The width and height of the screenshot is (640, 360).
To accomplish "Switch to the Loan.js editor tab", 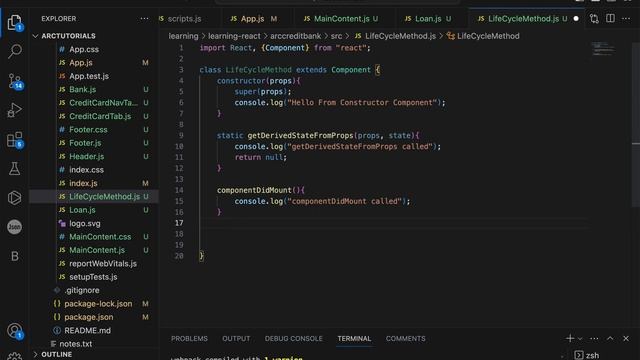I will pyautogui.click(x=428, y=19).
